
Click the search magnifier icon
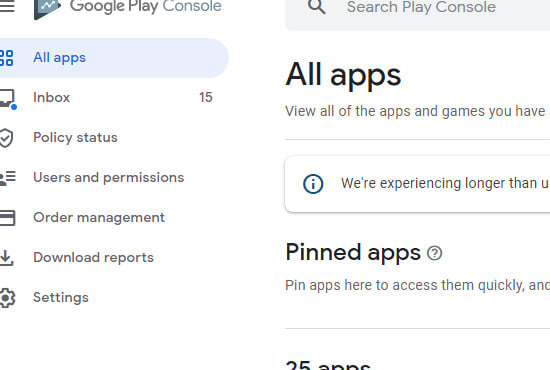click(316, 7)
